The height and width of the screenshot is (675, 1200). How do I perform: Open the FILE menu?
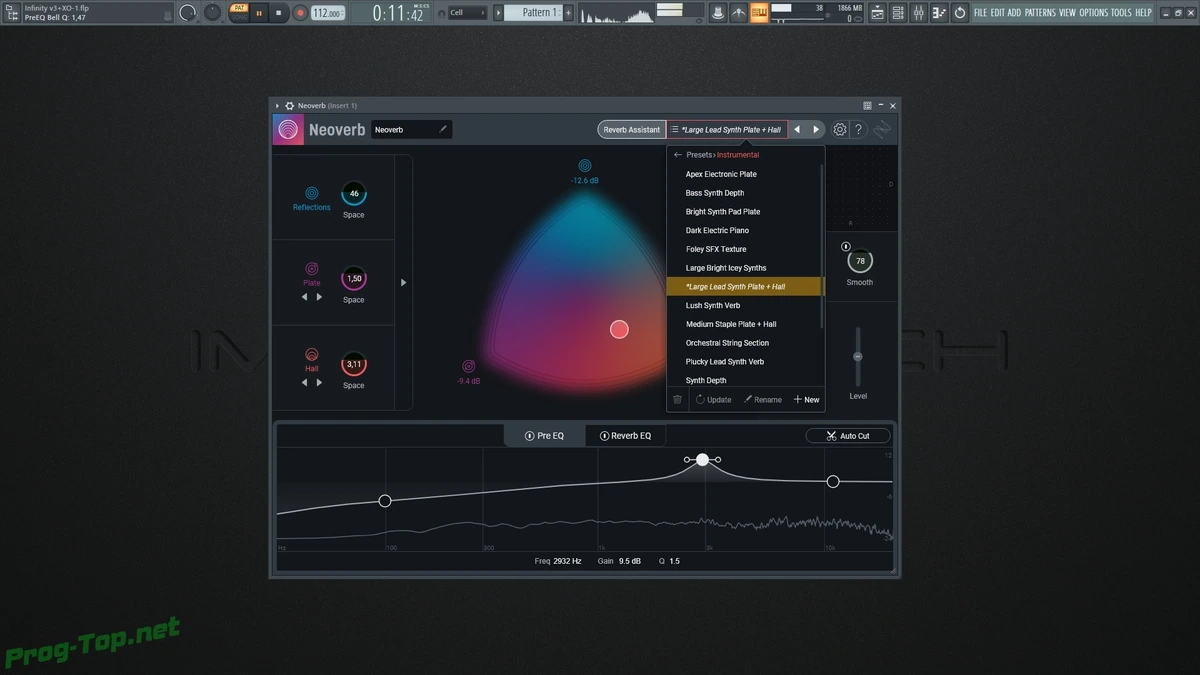coord(981,13)
